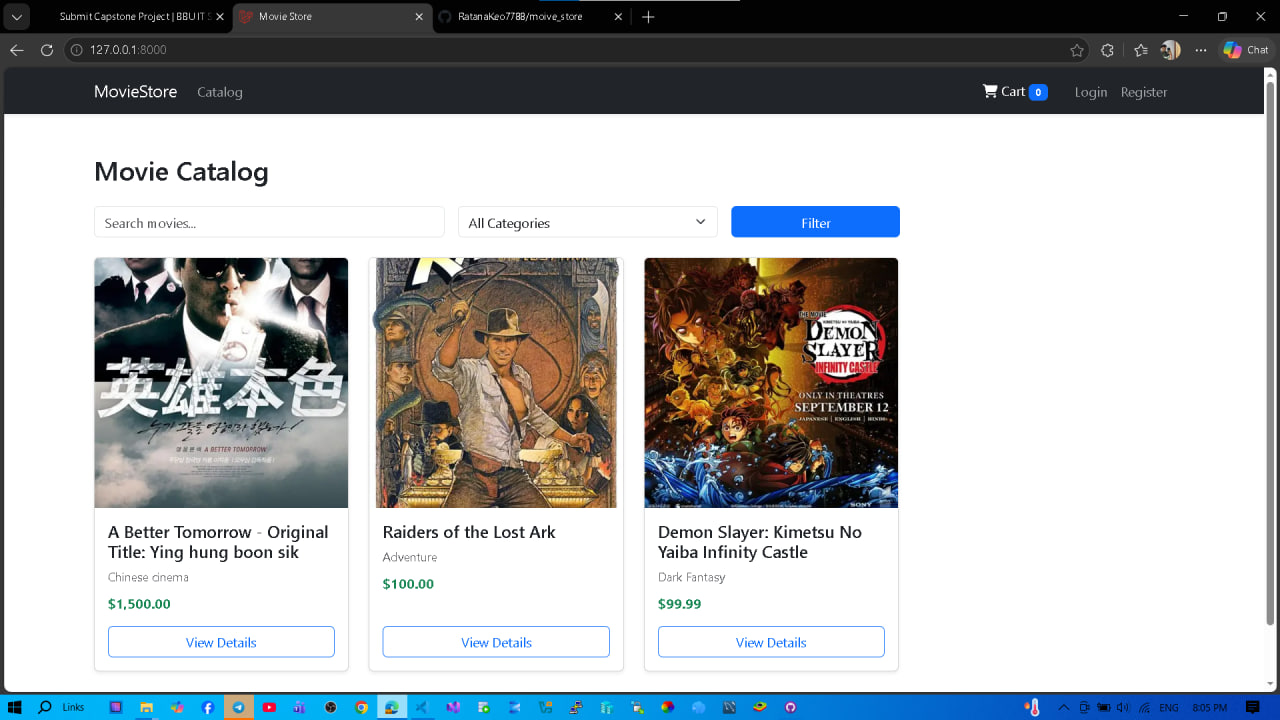Click the blue Filter button
Viewport: 1280px width, 720px height.
[x=815, y=222]
